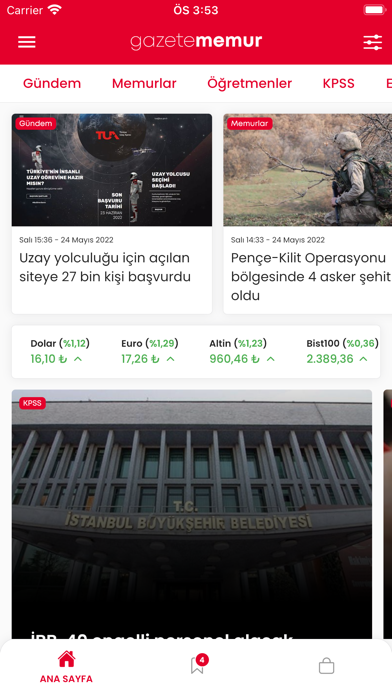Viewport: 392px width, 696px height.
Task: Tap the ANA SAYFA label
Action: coord(66,679)
